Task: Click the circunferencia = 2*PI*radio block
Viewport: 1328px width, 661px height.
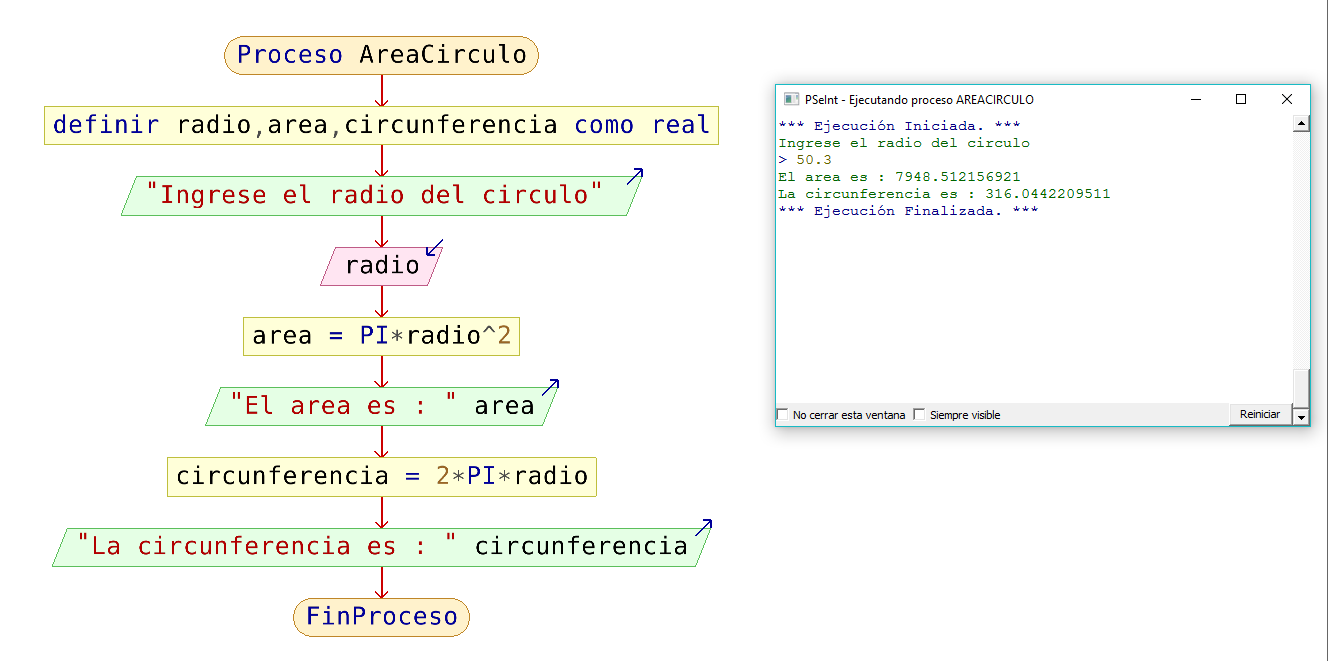Action: pyautogui.click(x=381, y=476)
